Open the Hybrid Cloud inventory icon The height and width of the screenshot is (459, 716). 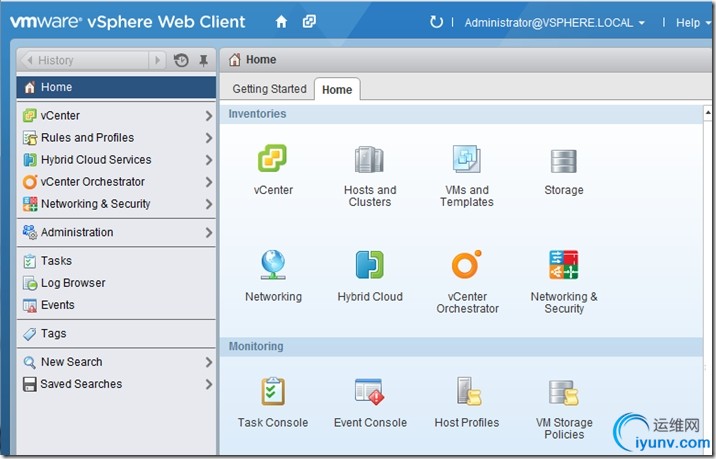coord(370,264)
